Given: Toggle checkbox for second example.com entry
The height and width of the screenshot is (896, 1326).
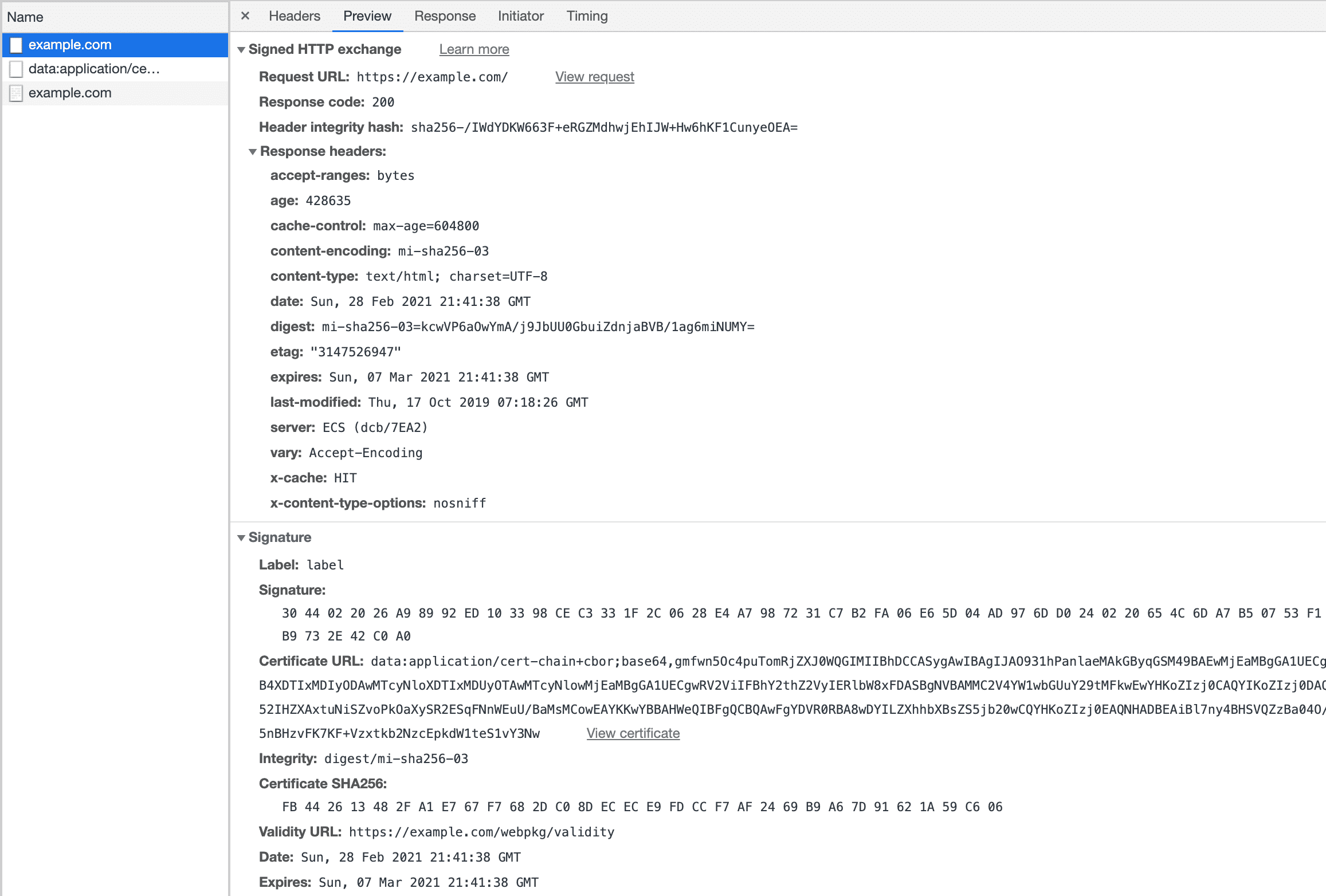Looking at the screenshot, I should pos(17,93).
